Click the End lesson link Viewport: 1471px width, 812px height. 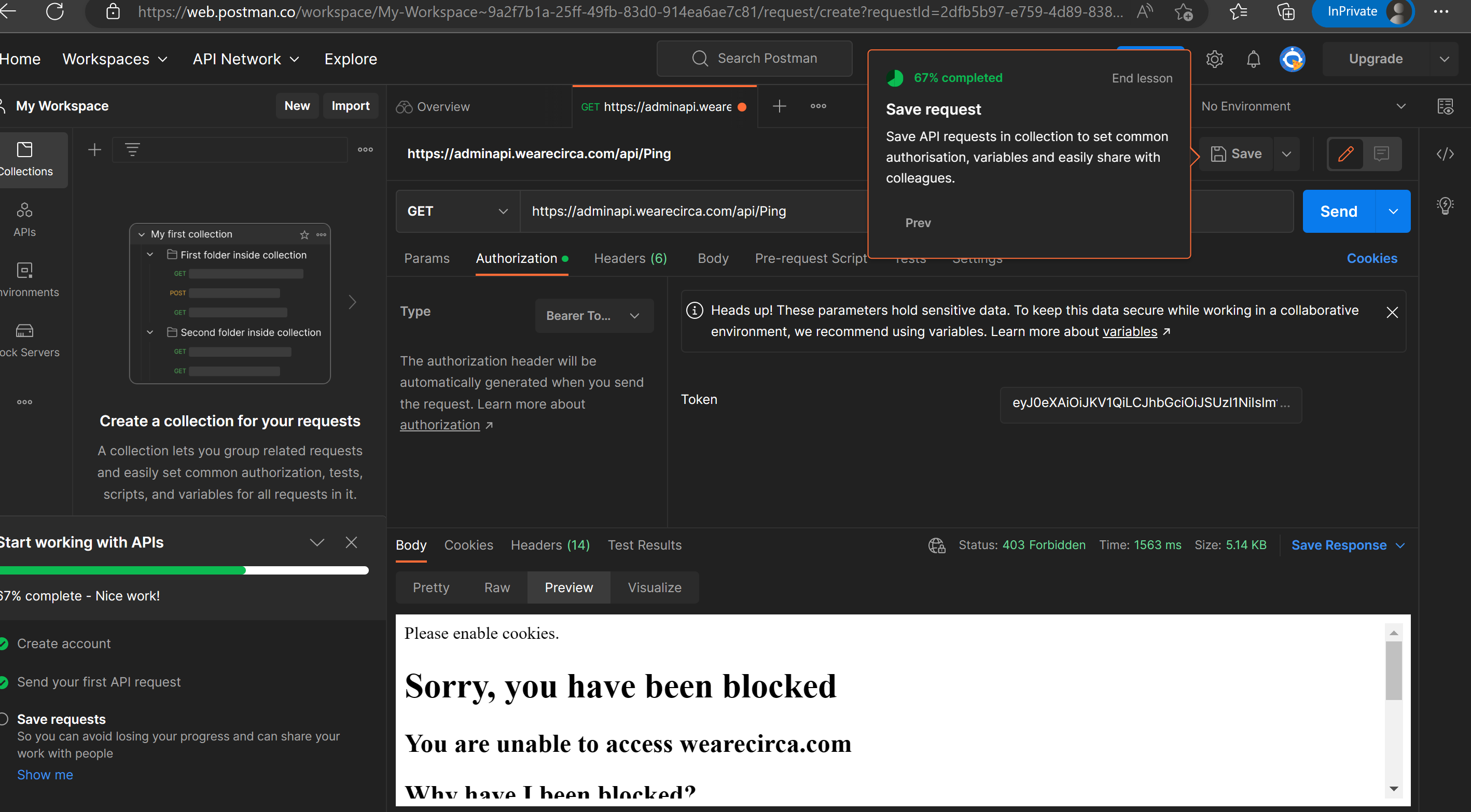(1142, 78)
